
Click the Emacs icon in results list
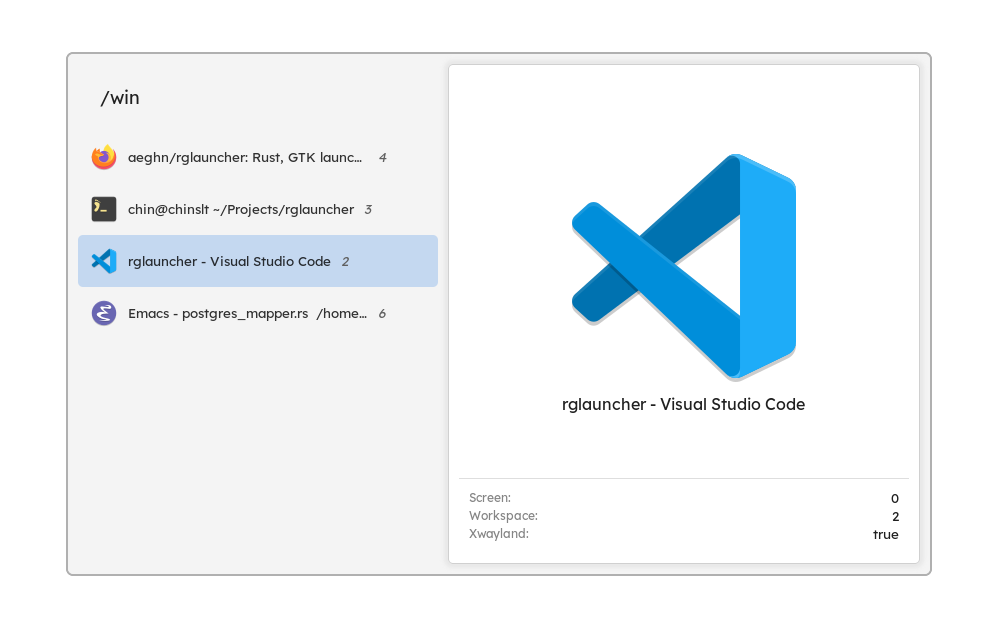point(104,314)
